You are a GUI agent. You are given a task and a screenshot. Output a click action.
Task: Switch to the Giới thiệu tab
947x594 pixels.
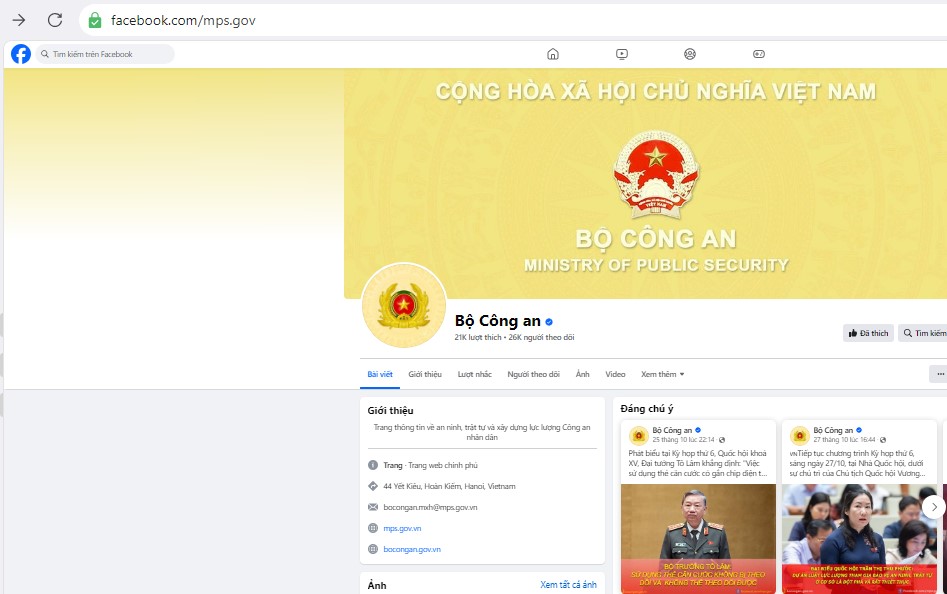point(425,374)
